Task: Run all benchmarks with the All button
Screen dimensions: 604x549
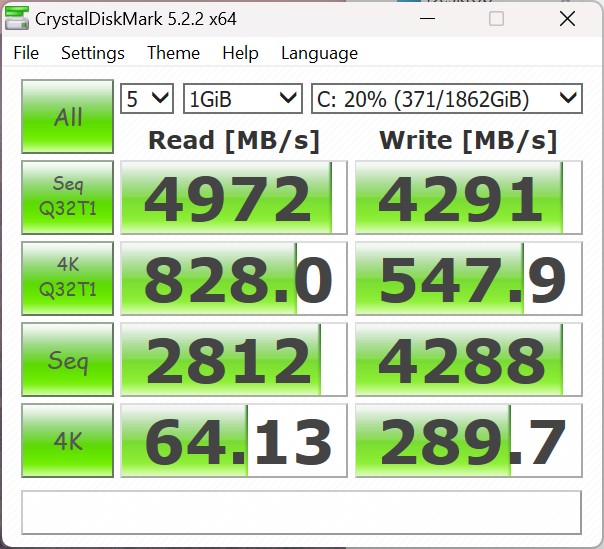Action: [68, 116]
